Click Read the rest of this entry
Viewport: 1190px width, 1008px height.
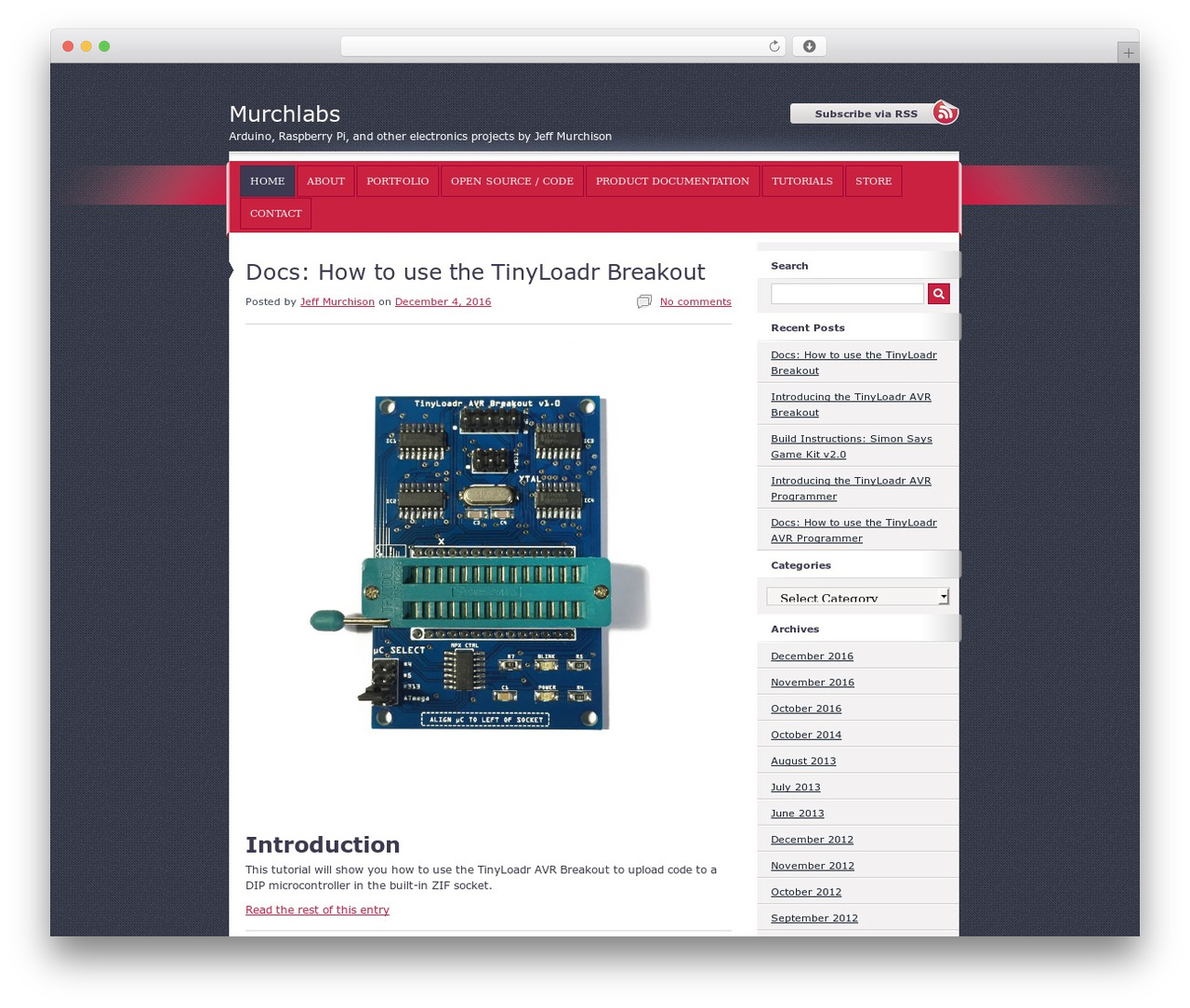[x=317, y=909]
